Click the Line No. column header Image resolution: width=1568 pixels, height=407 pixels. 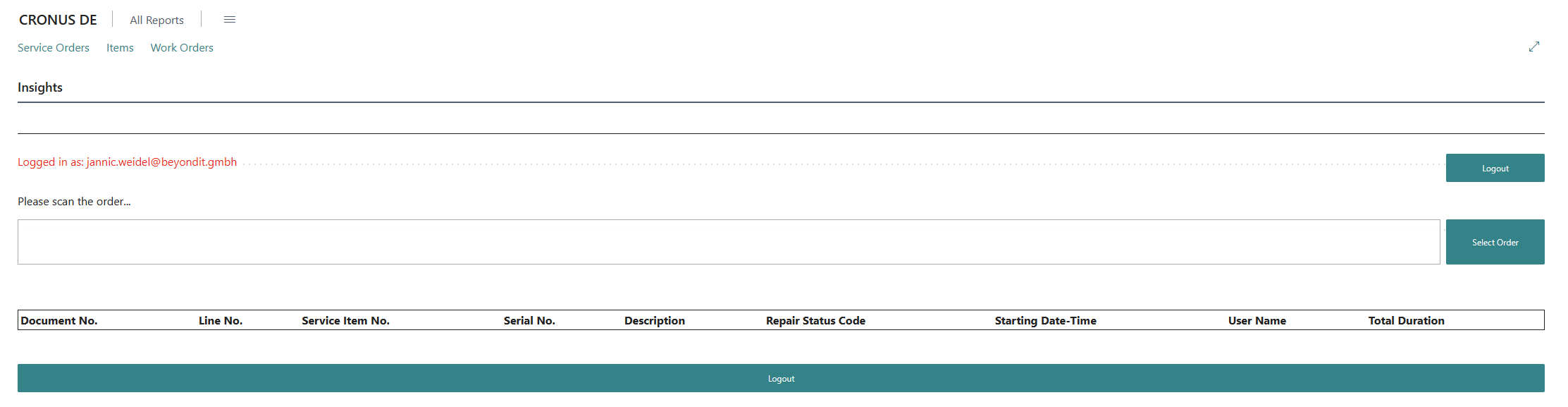point(221,320)
